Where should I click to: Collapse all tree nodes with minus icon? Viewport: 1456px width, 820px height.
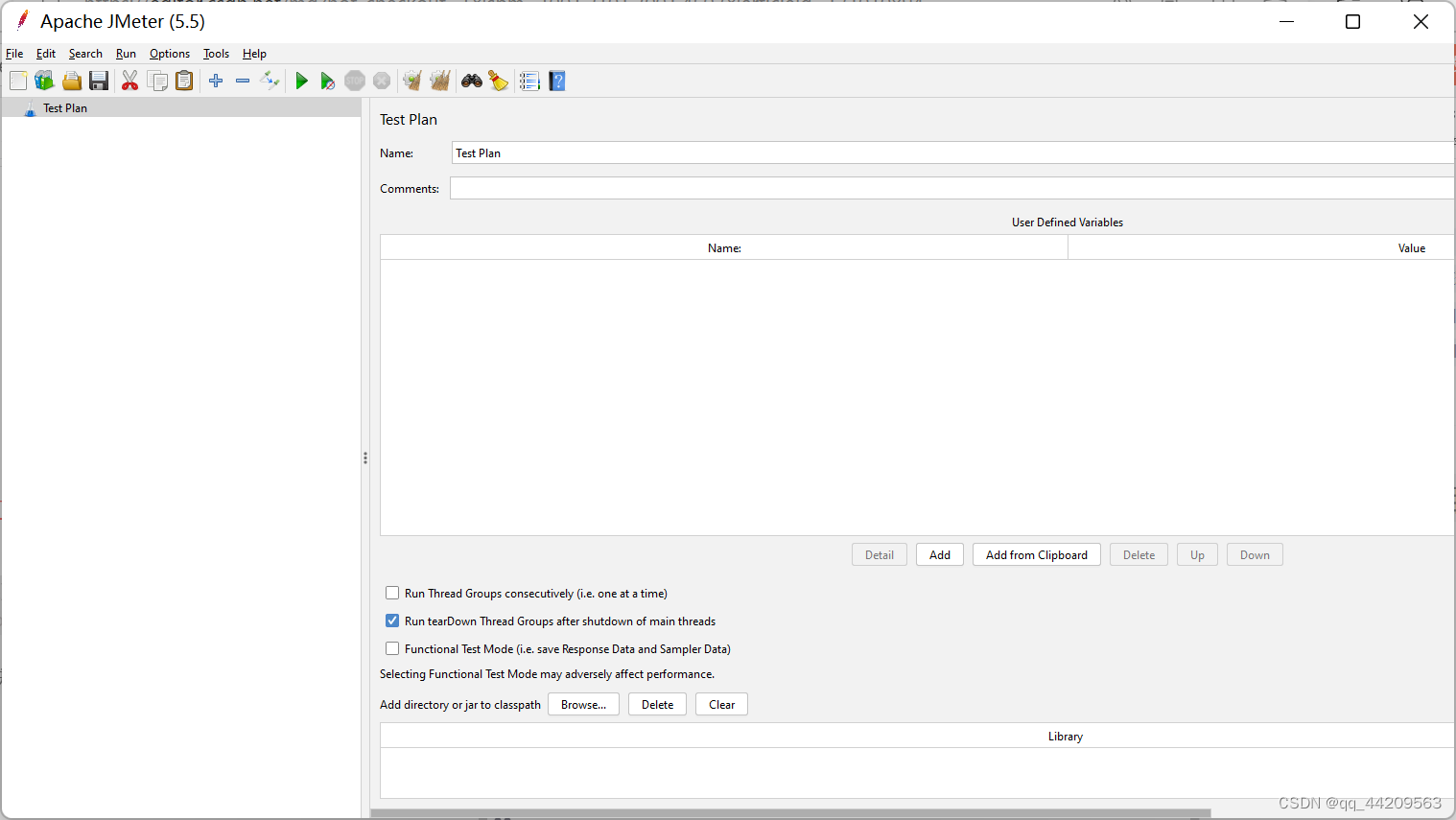(x=243, y=82)
